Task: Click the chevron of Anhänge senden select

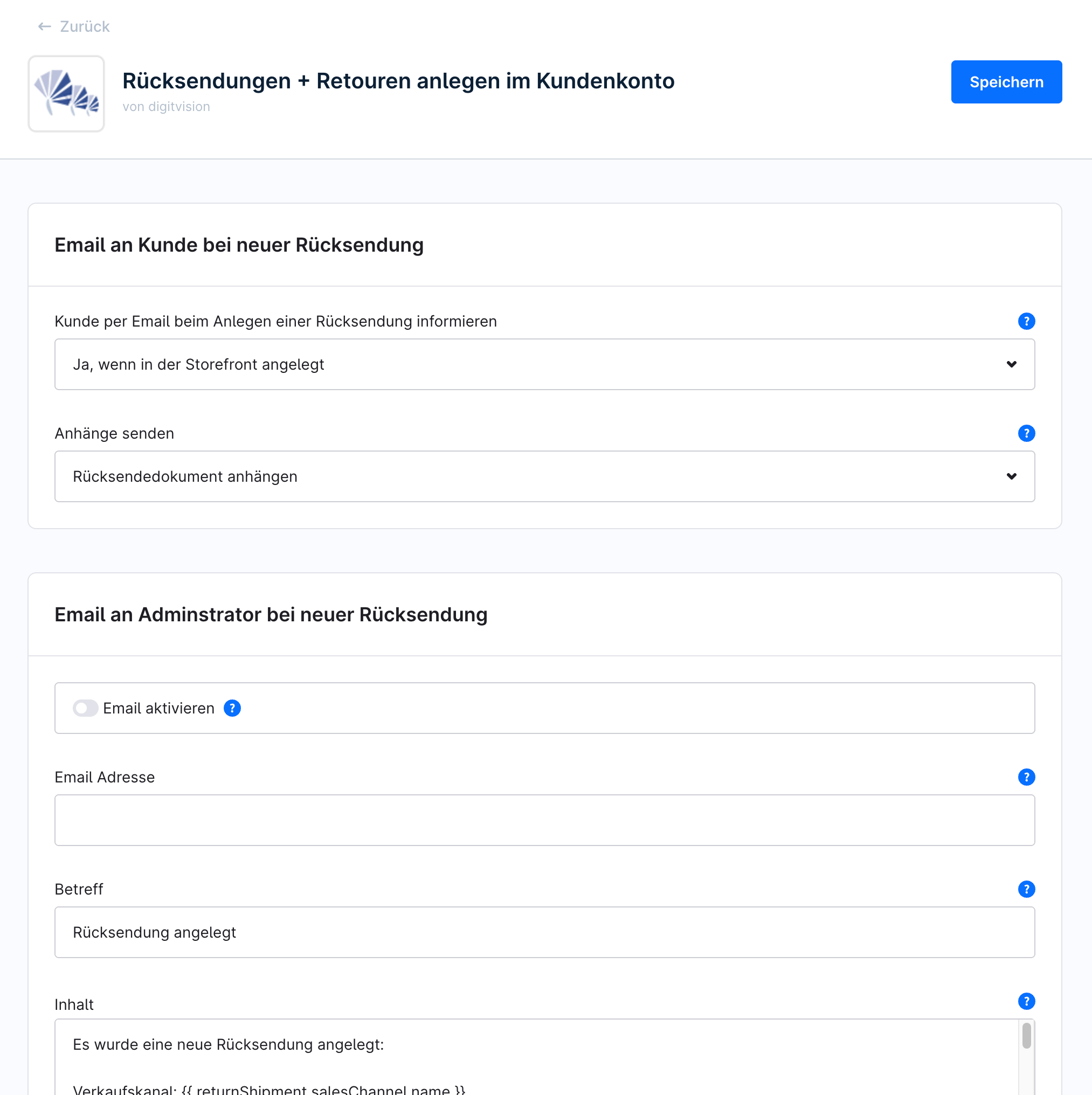Action: pyautogui.click(x=1012, y=477)
